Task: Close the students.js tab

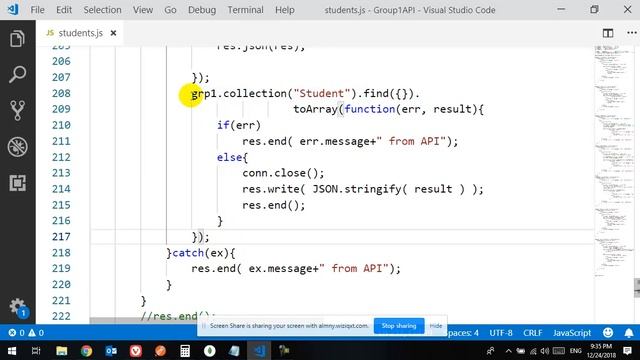Action: pyautogui.click(x=113, y=33)
